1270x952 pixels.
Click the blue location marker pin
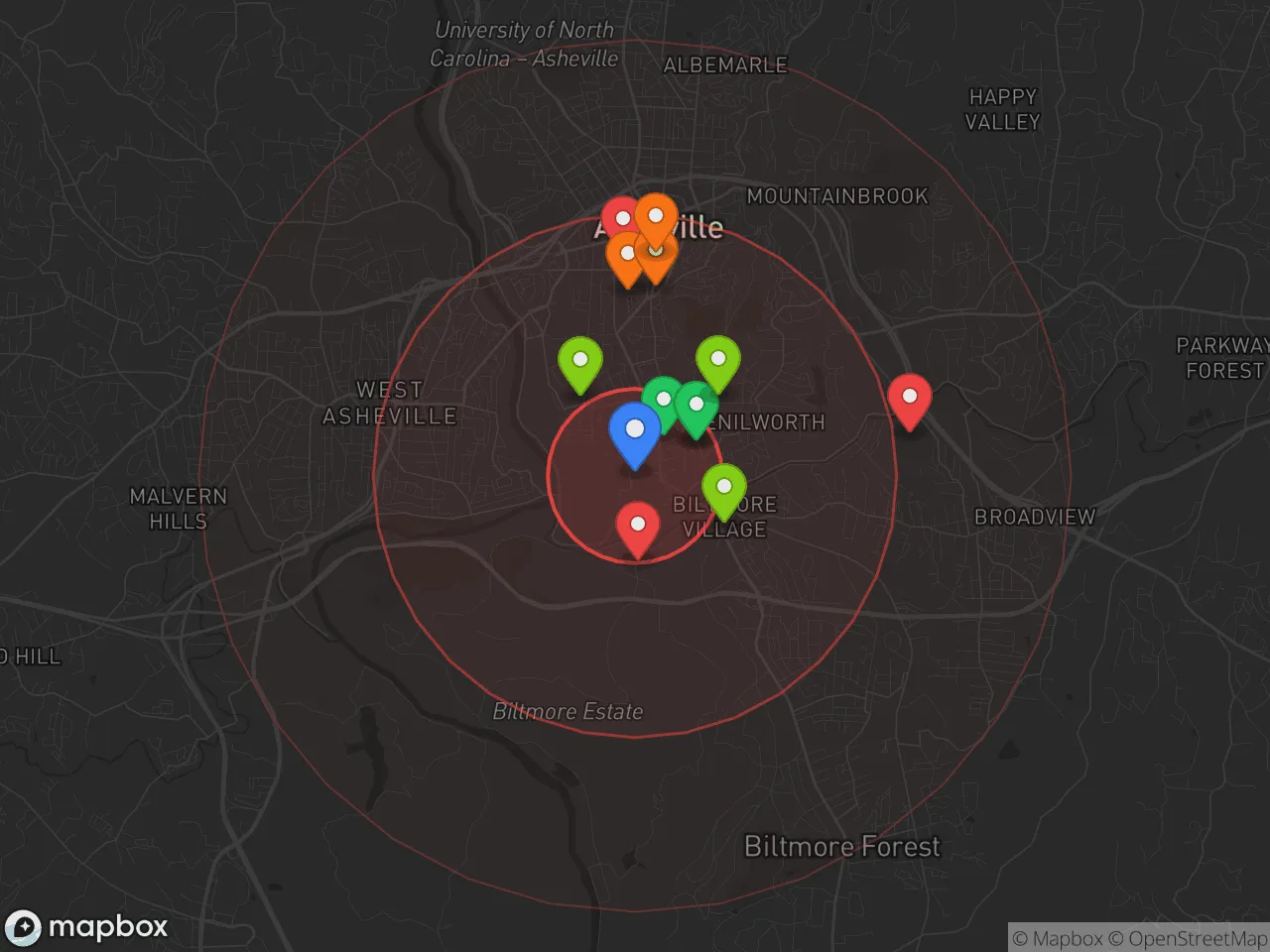click(x=635, y=431)
